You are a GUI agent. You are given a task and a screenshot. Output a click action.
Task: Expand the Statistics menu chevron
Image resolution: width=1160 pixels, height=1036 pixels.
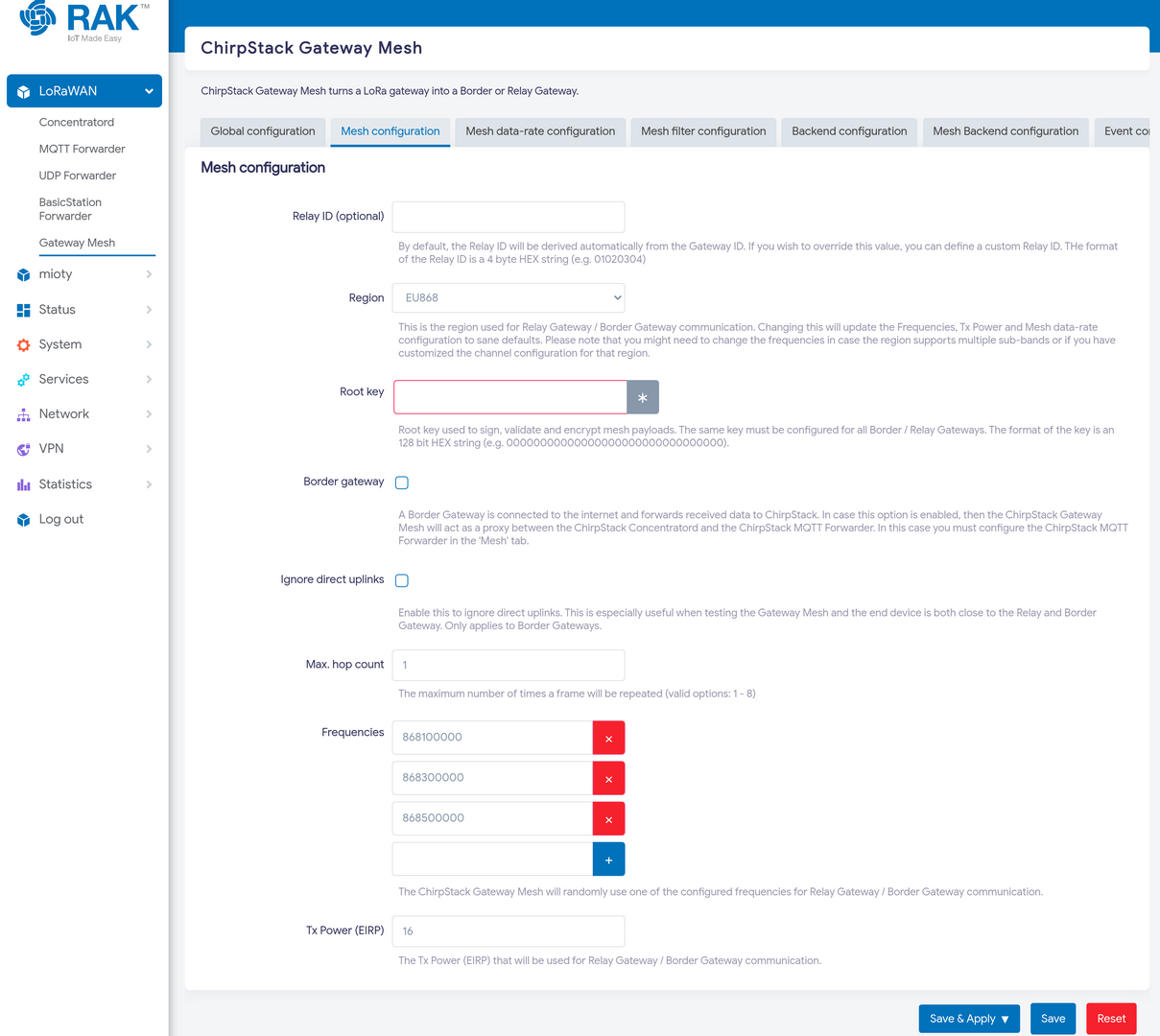[x=149, y=484]
